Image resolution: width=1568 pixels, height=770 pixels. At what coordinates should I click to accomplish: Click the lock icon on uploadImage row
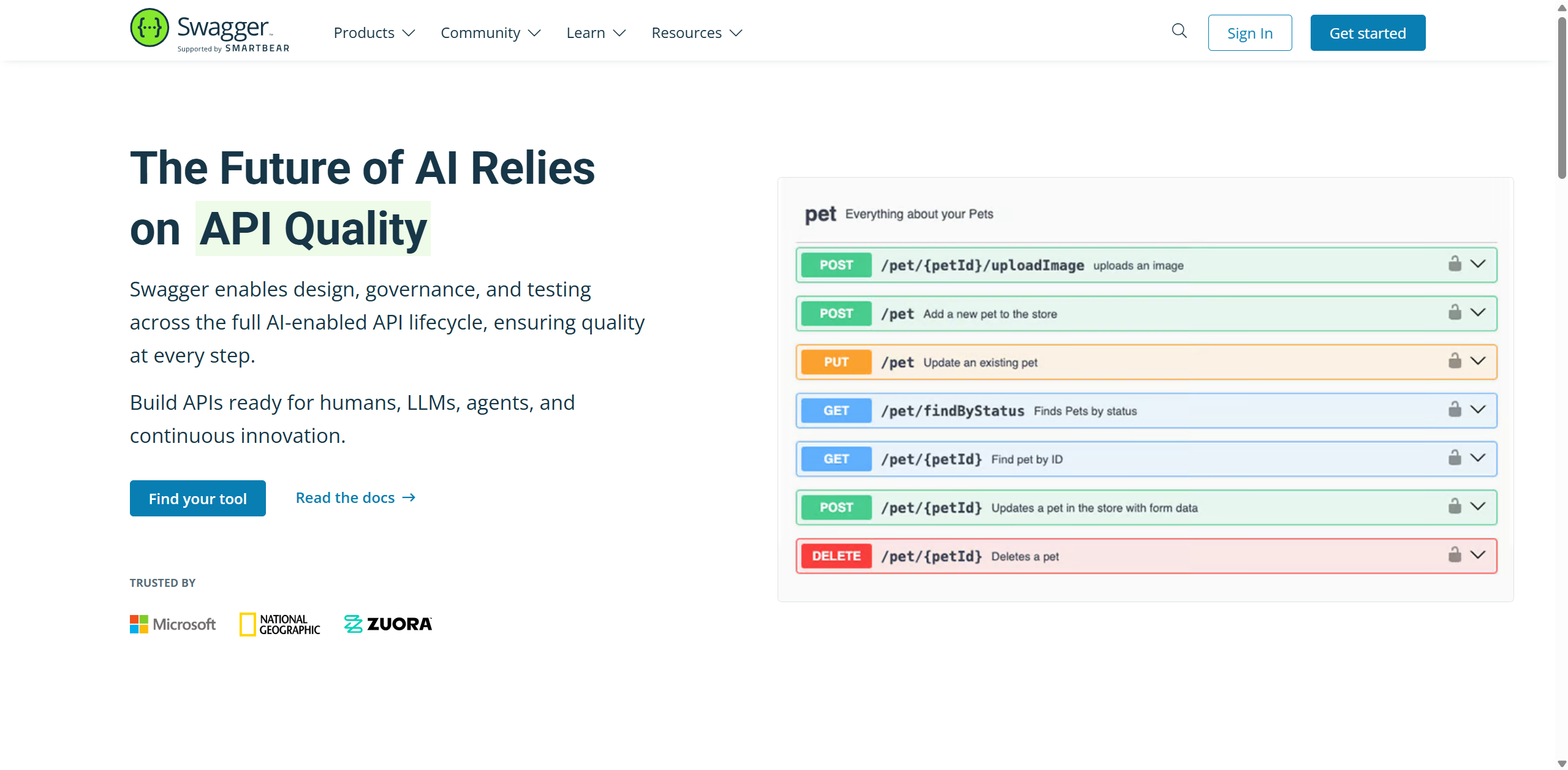point(1455,264)
